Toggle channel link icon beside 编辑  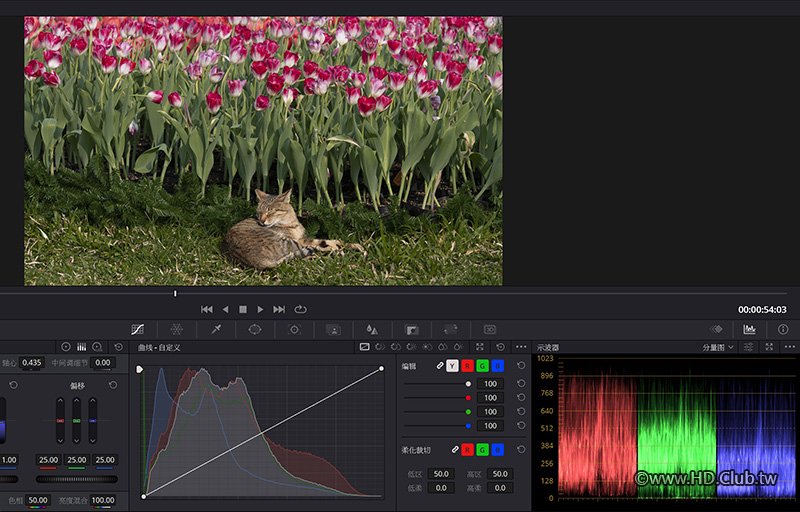pos(439,366)
